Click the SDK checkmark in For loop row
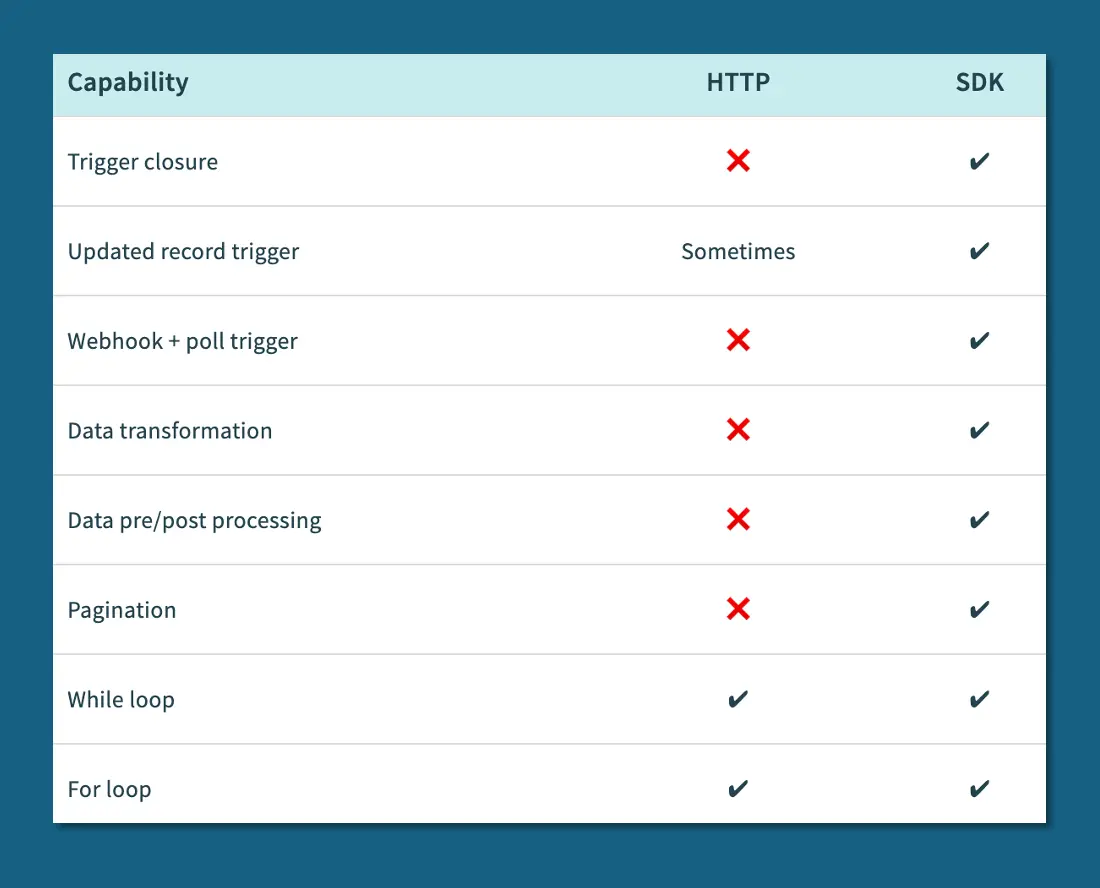The width and height of the screenshot is (1100, 888). pyautogui.click(x=979, y=789)
